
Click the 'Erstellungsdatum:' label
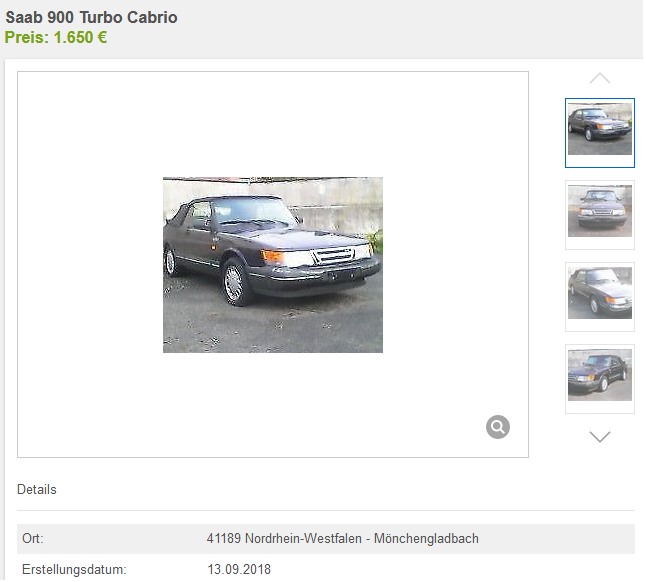[74, 569]
